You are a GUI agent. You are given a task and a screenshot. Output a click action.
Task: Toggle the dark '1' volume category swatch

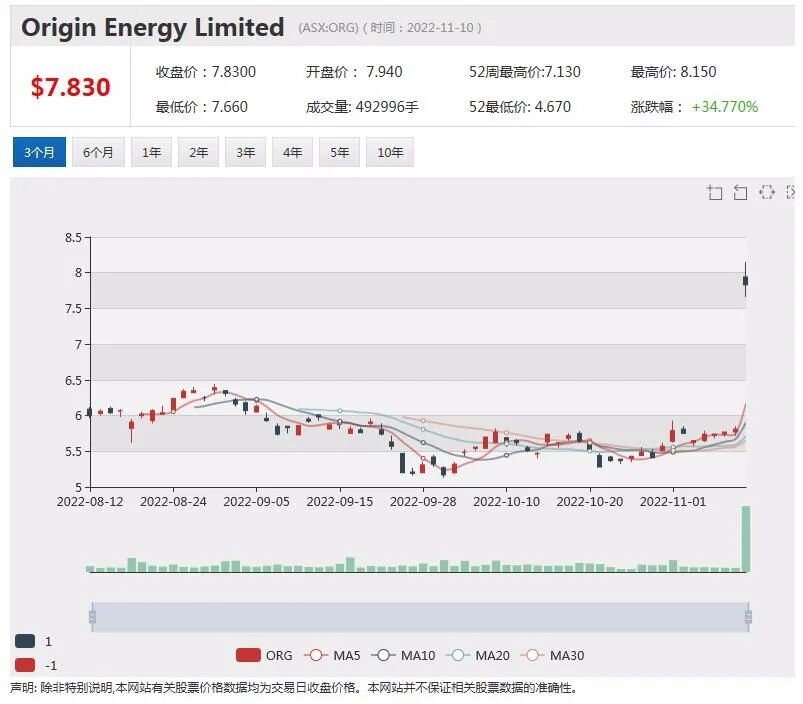[25, 641]
